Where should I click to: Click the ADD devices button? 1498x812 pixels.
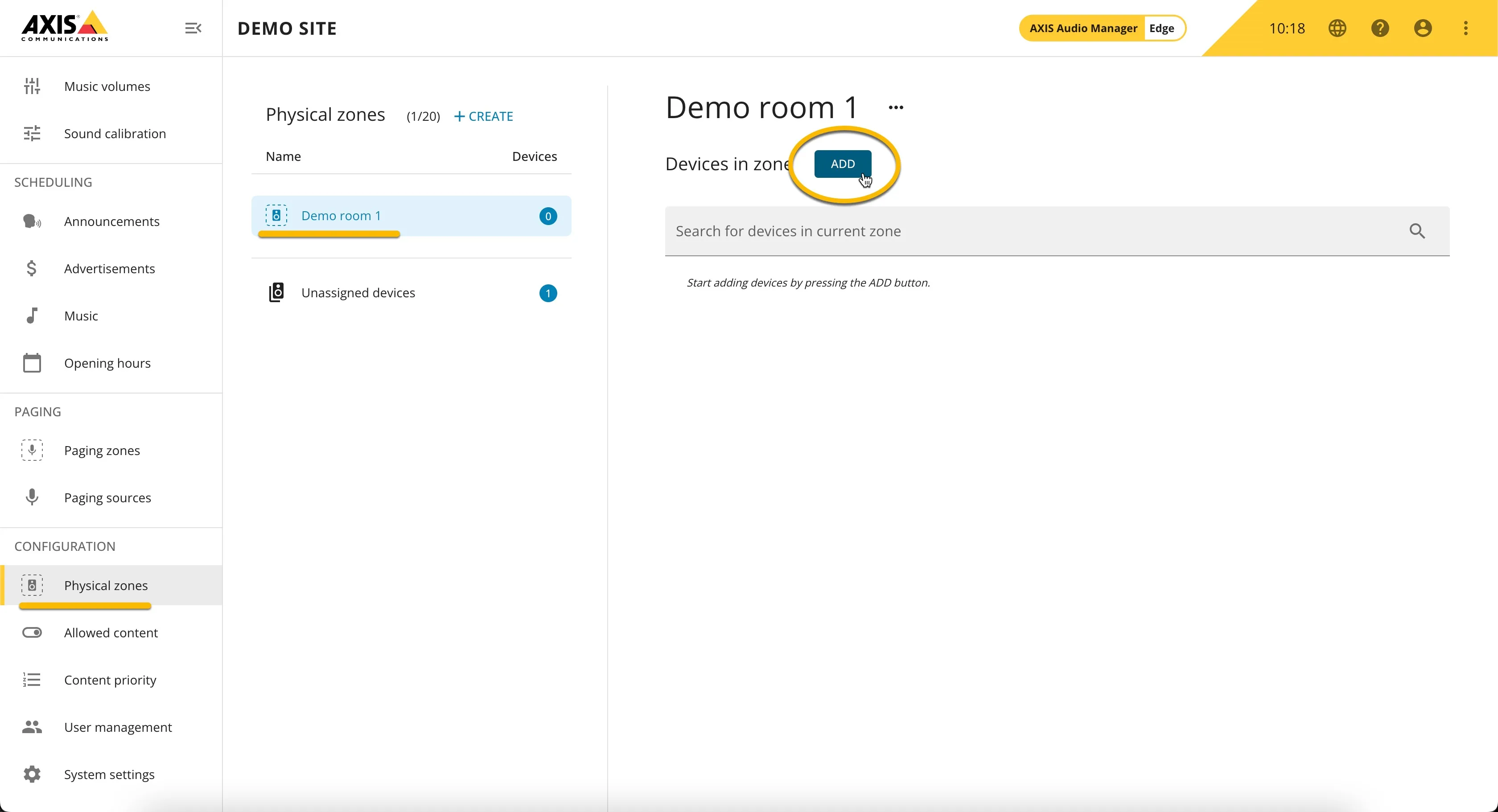coord(843,164)
